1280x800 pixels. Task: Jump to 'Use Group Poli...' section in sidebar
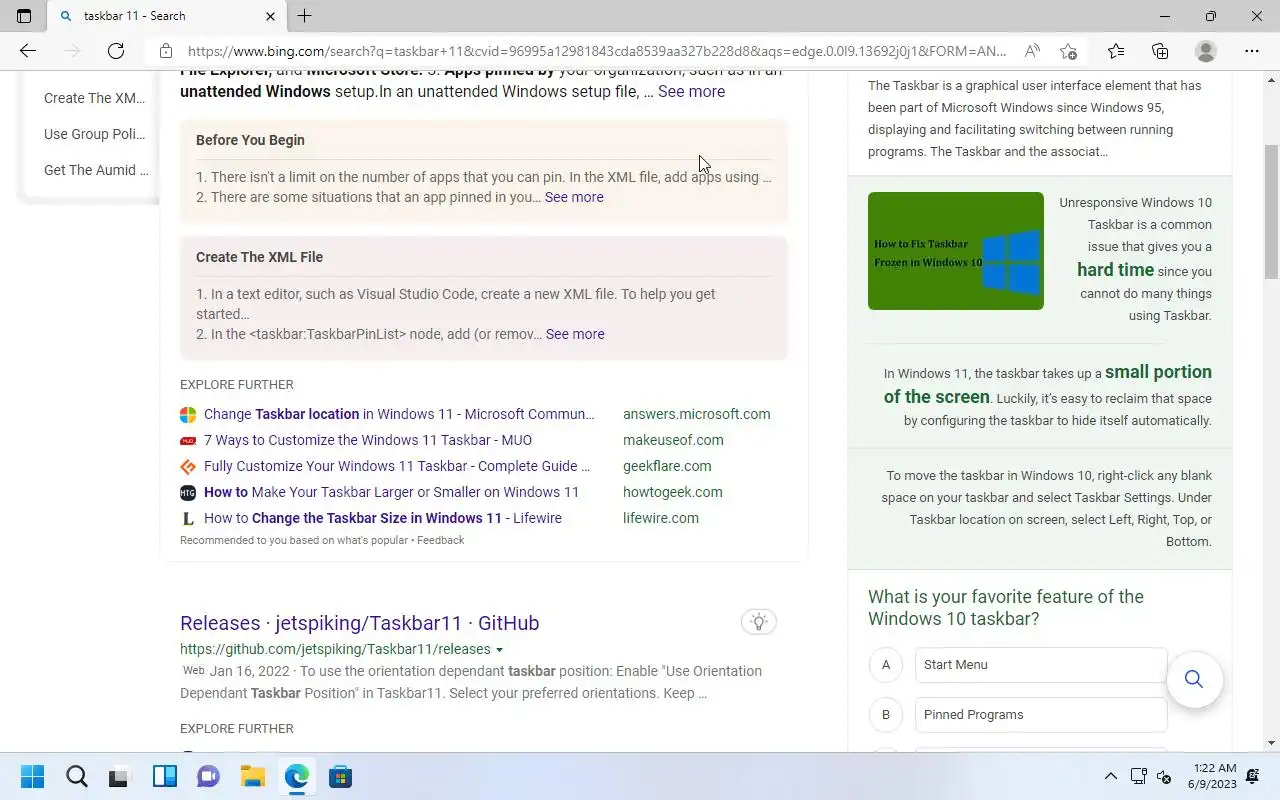[94, 134]
